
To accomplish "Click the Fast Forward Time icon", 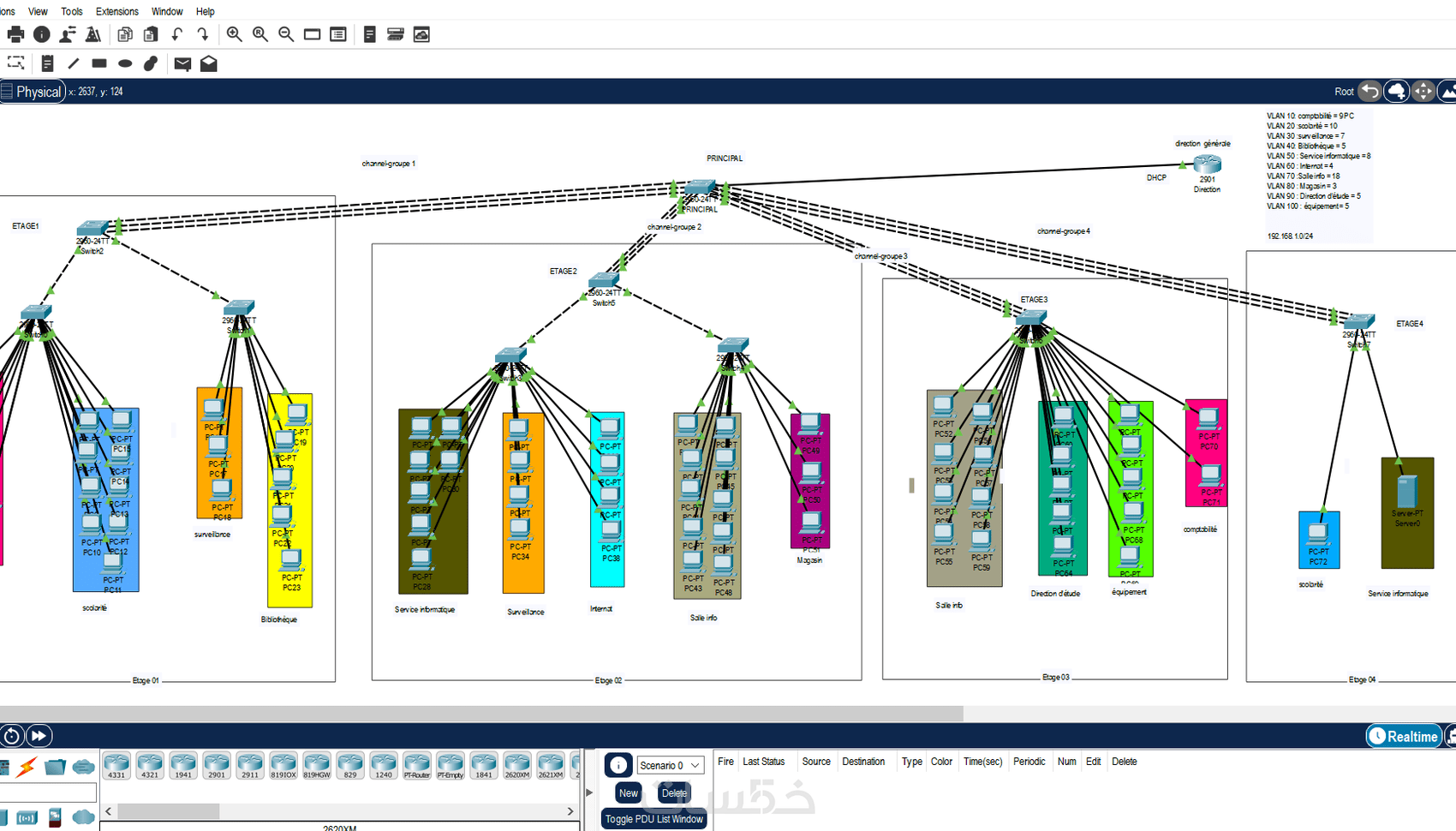I will [x=39, y=735].
